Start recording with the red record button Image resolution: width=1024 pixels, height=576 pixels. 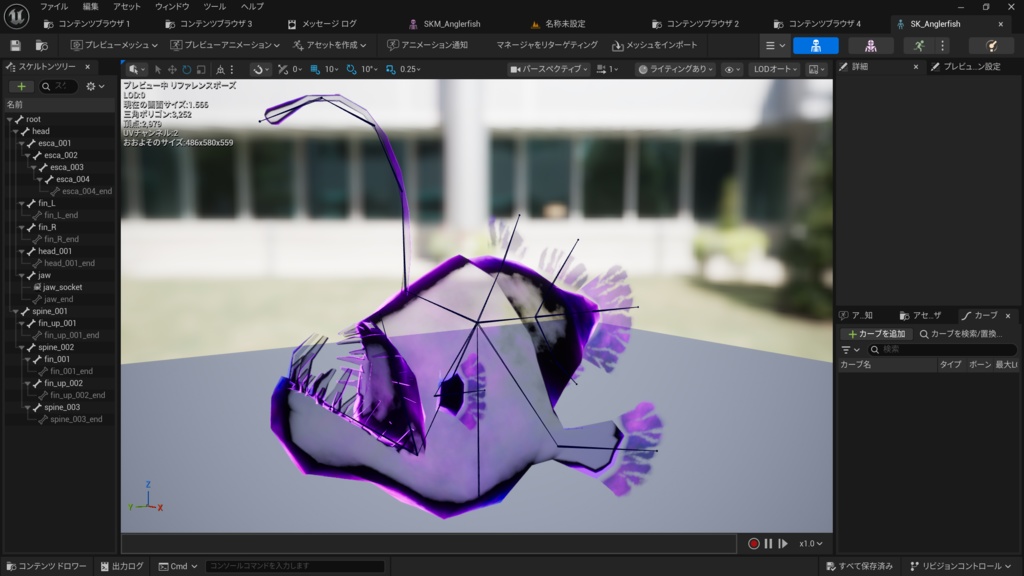click(x=754, y=543)
